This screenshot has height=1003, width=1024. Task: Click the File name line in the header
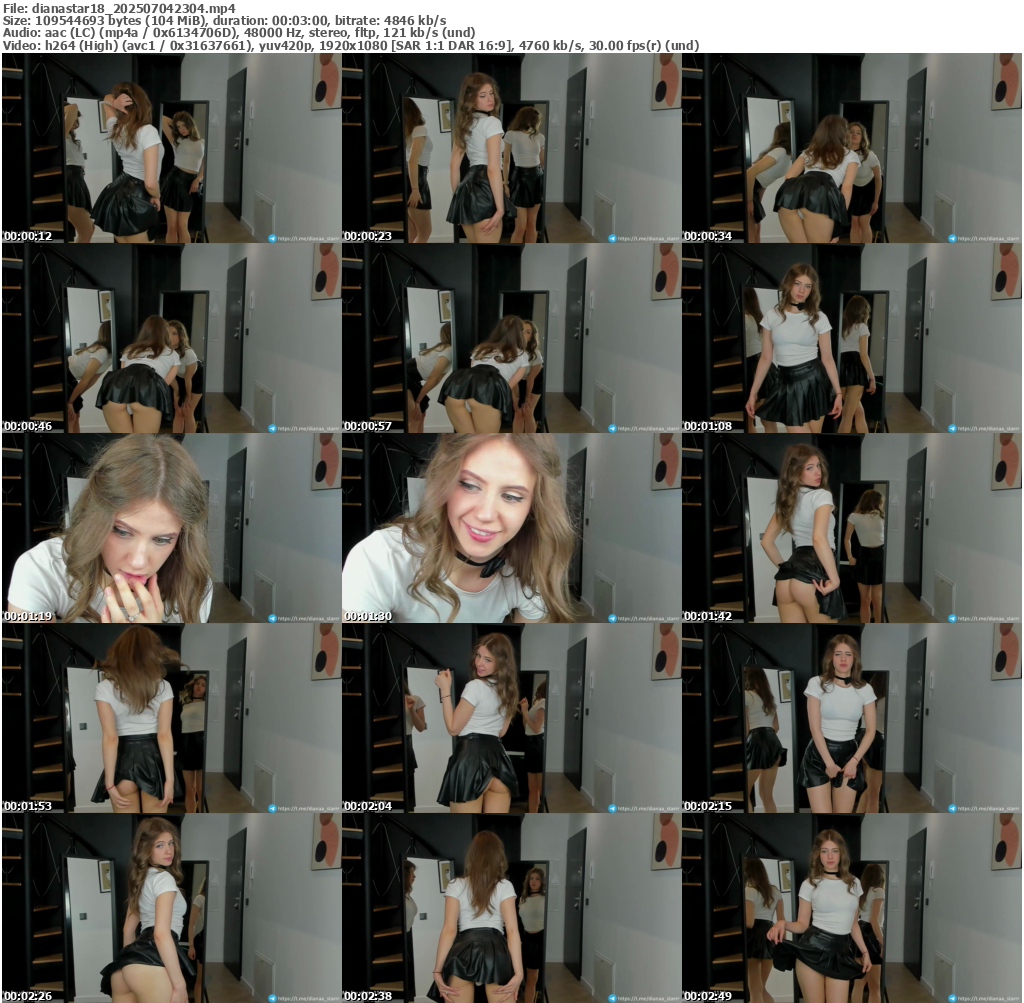pyautogui.click(x=118, y=7)
